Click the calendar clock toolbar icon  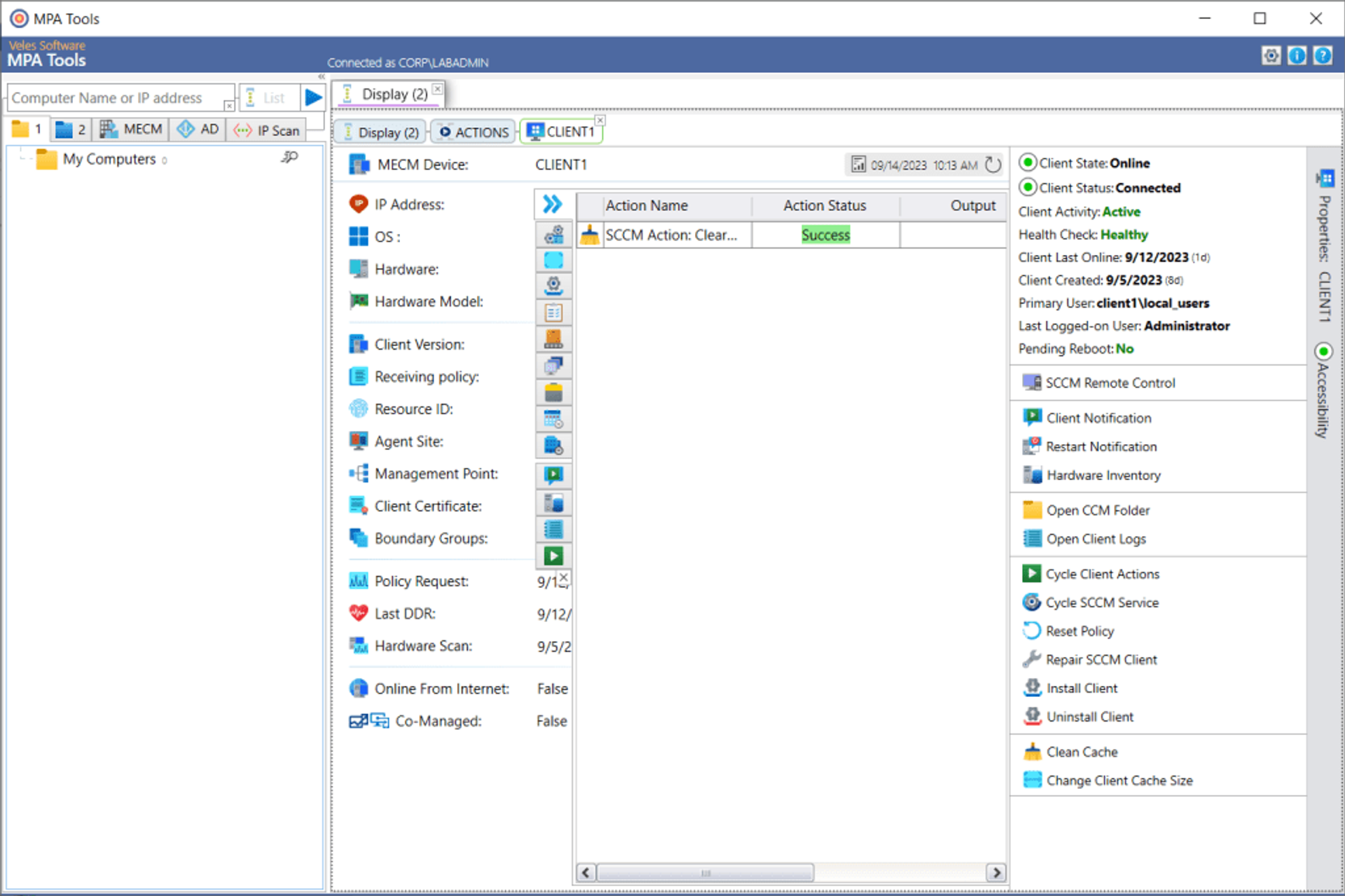(x=553, y=419)
